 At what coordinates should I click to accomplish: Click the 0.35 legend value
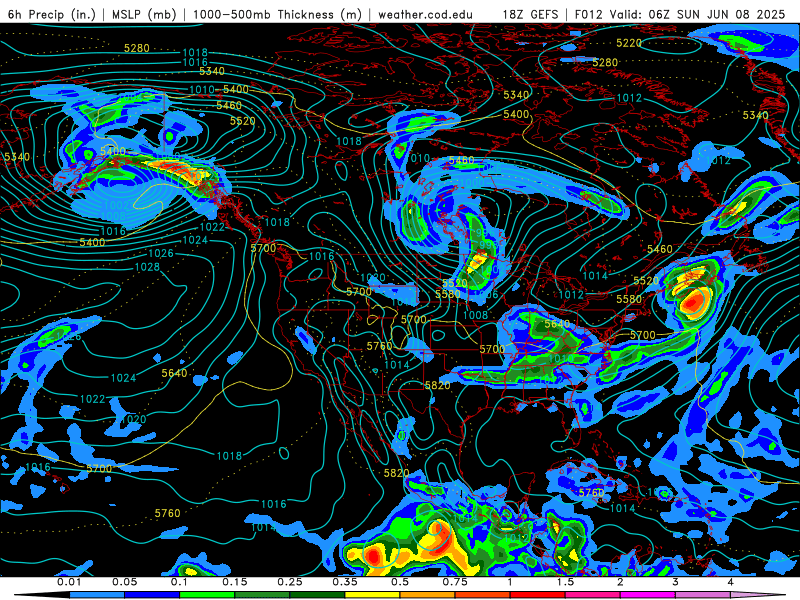(345, 582)
